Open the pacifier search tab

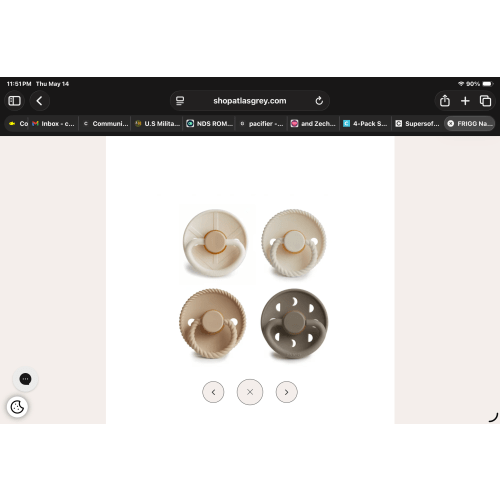pyautogui.click(x=262, y=124)
